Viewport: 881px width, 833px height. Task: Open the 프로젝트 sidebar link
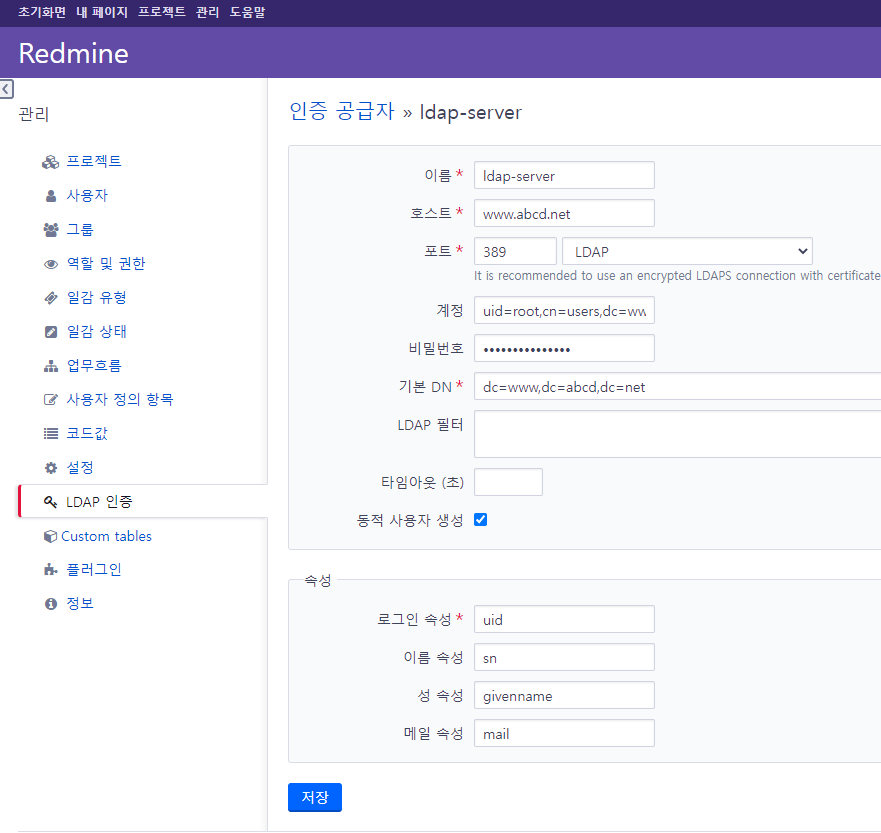94,161
